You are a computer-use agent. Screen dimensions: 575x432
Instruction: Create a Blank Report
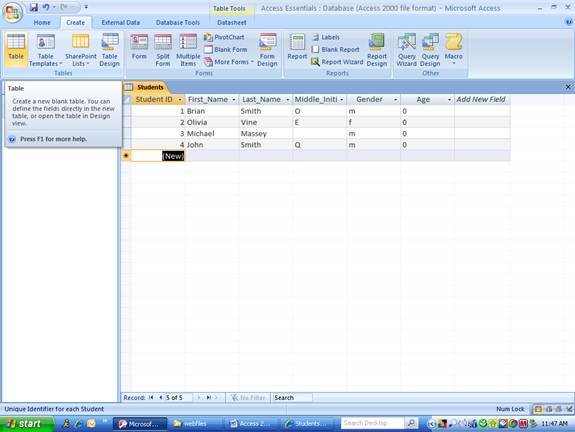(335, 50)
